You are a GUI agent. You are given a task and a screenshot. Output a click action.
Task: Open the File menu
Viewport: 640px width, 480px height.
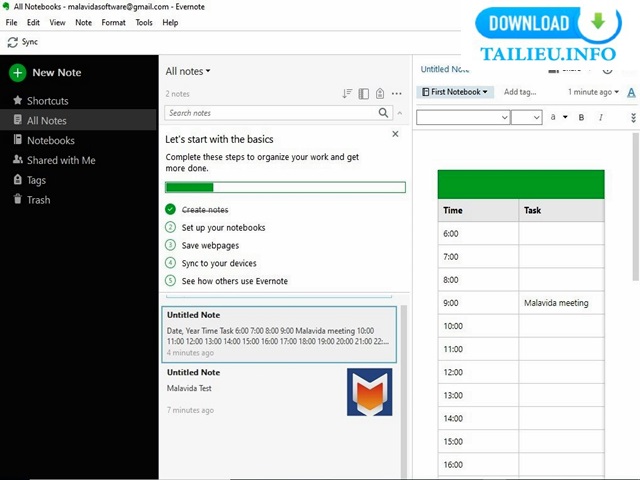click(11, 22)
